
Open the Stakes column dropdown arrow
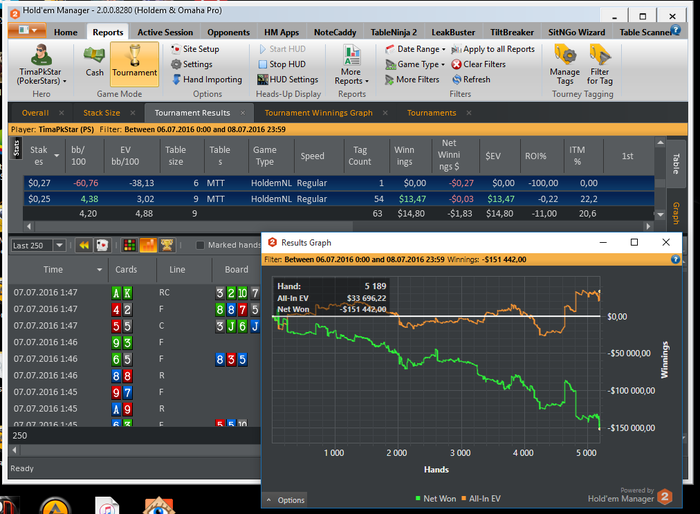tap(57, 156)
